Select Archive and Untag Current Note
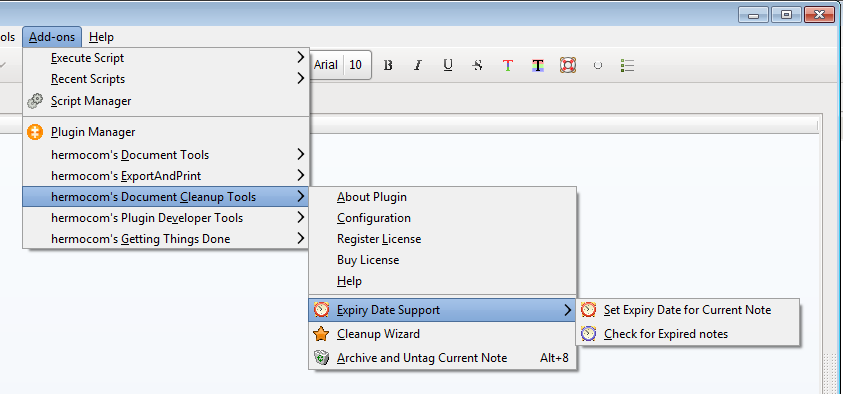The image size is (843, 394). (442, 357)
